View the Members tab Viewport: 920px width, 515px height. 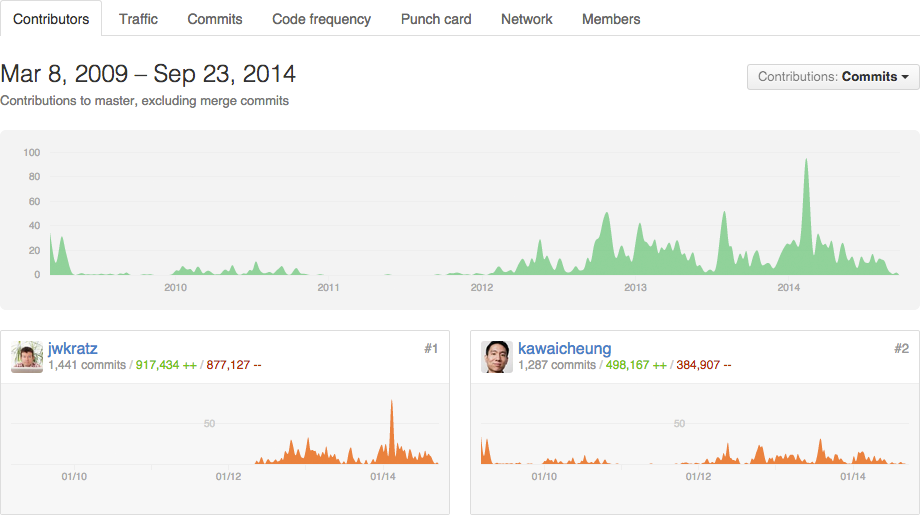tap(611, 19)
